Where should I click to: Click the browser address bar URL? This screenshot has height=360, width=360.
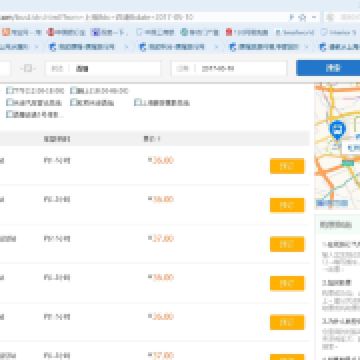[x=97, y=17]
